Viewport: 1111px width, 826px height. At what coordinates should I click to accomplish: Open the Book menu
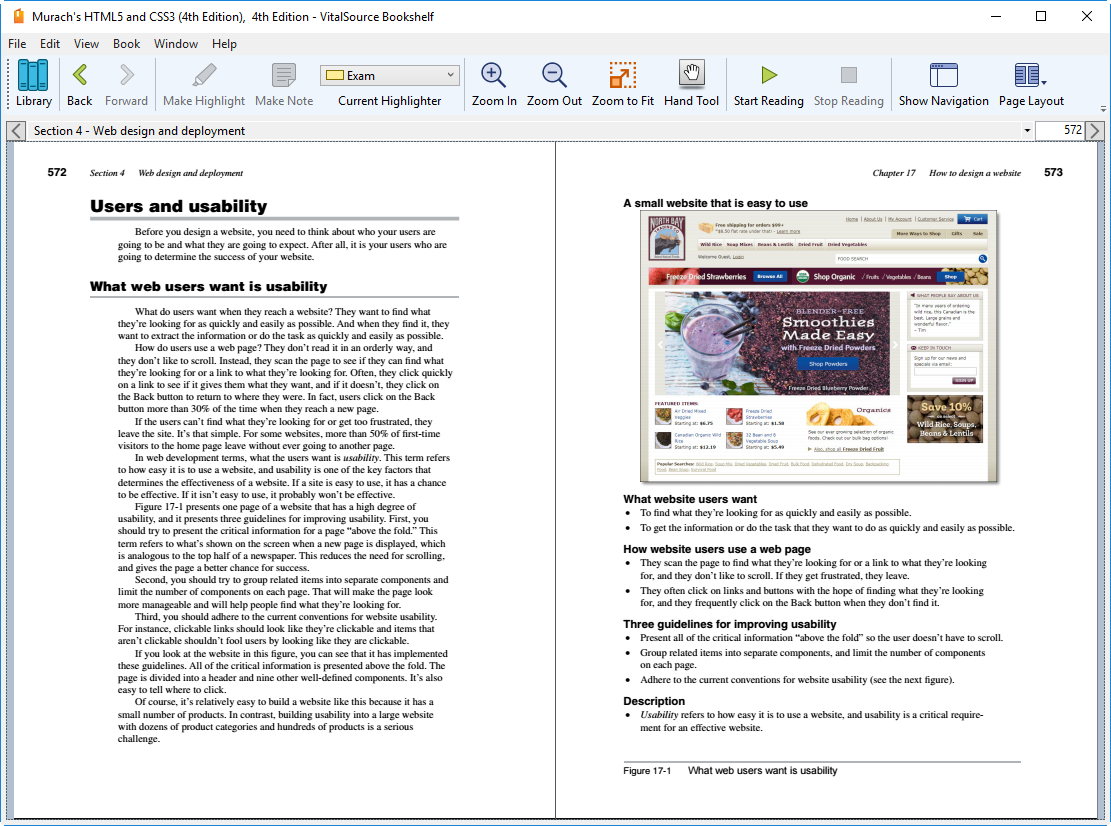[x=126, y=44]
